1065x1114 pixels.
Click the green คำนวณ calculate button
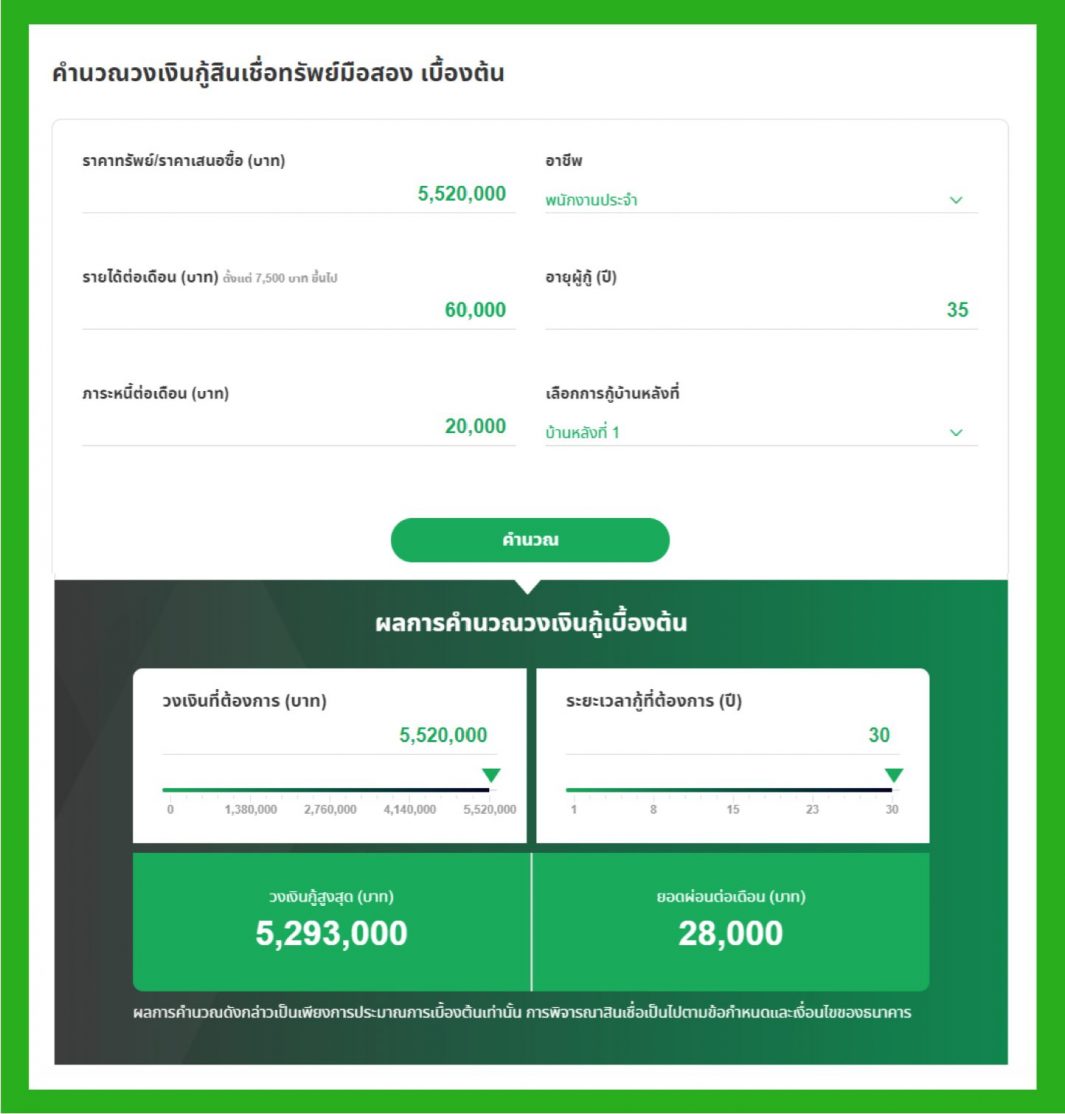point(529,540)
